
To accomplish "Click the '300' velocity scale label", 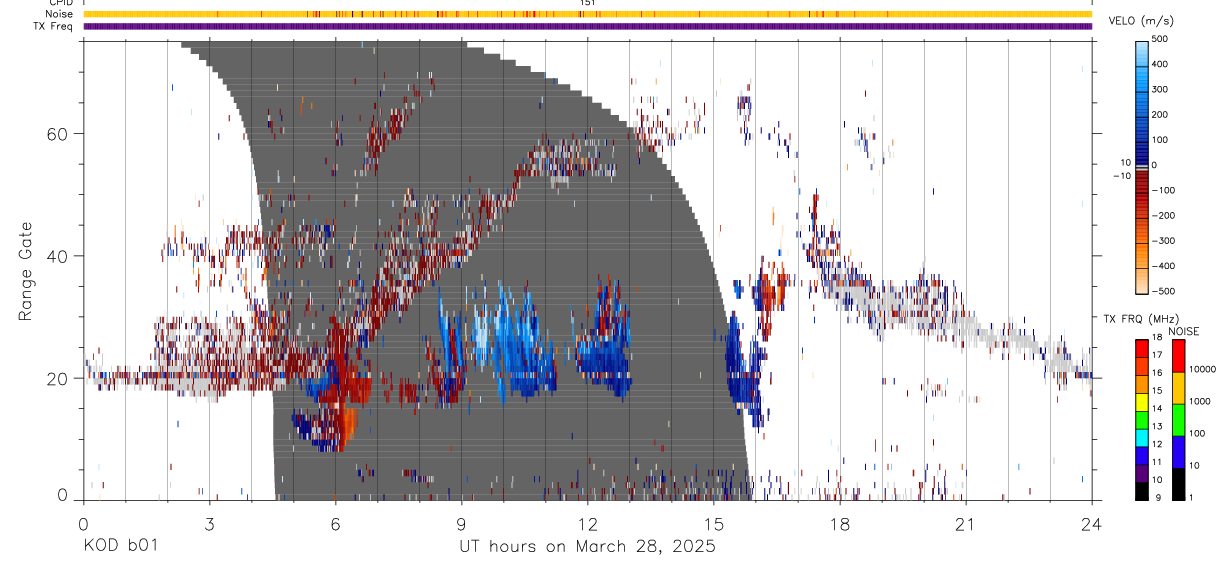I will pyautogui.click(x=1160, y=89).
